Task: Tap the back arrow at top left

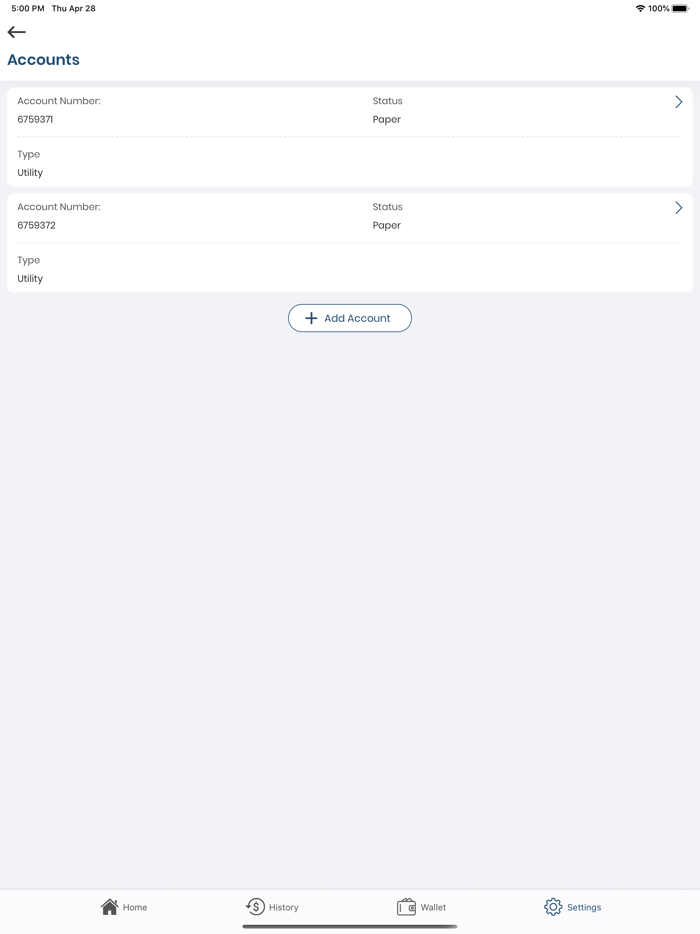Action: coord(17,31)
